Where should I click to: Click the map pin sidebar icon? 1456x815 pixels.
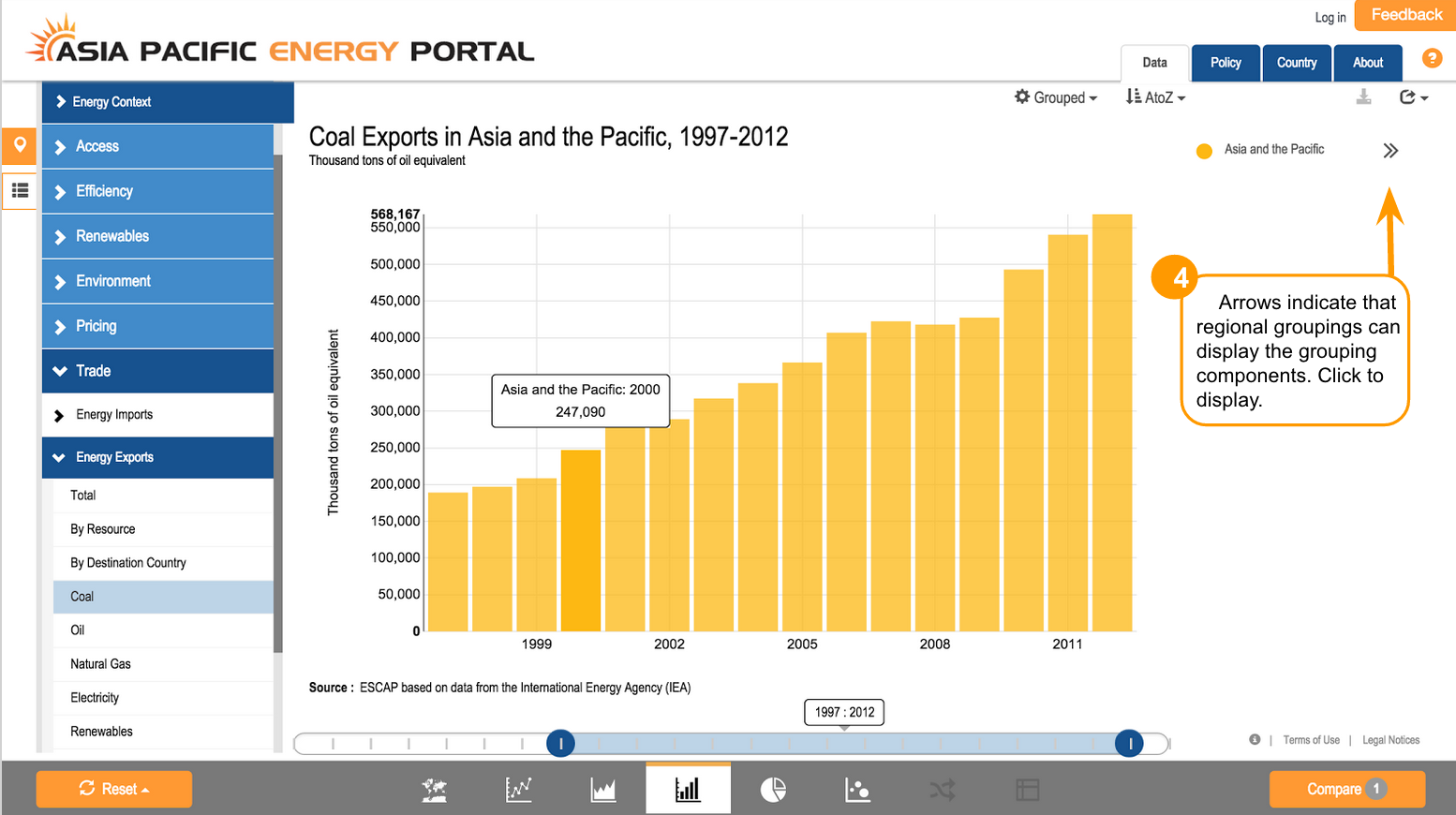click(20, 146)
